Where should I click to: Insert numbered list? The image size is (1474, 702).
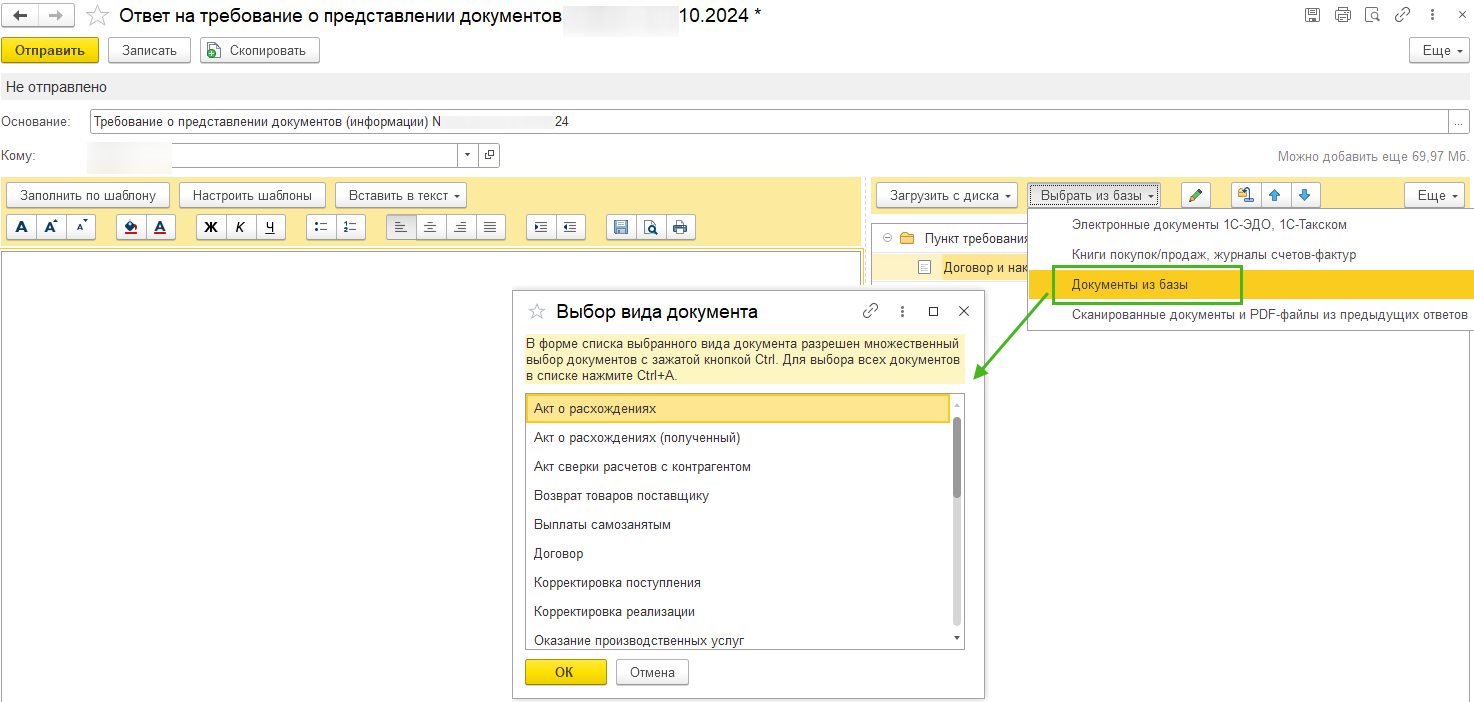(x=351, y=227)
